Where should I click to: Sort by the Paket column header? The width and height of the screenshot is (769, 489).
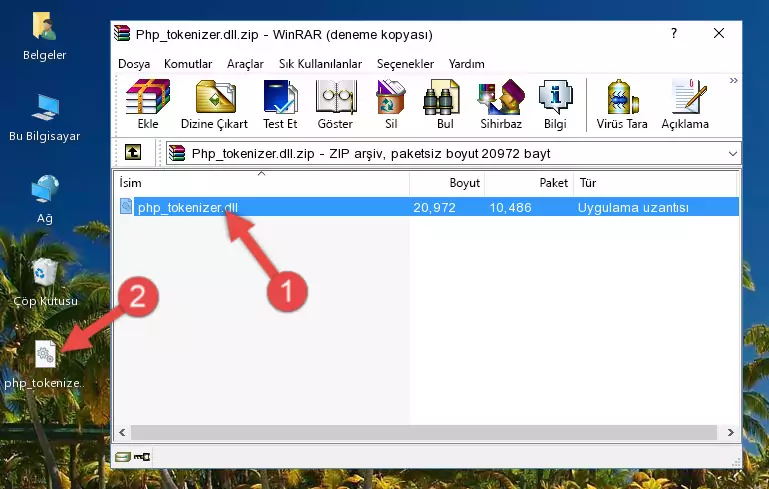pyautogui.click(x=529, y=183)
